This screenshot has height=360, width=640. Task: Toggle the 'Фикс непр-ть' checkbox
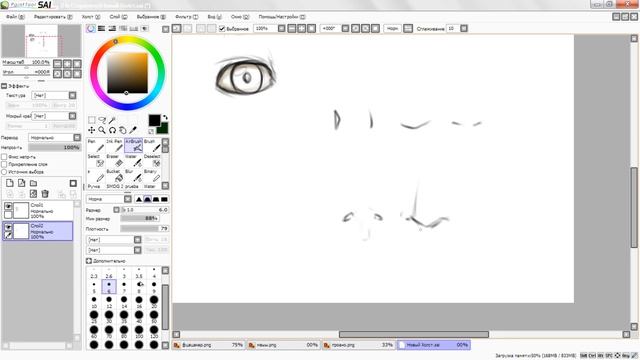[x=4, y=157]
